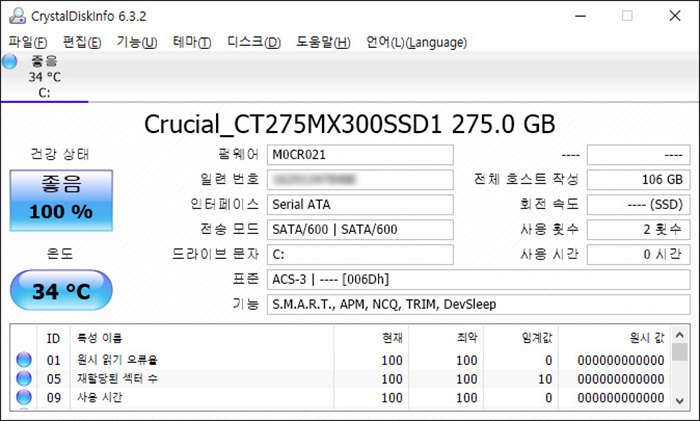Click the status circle for attribute 05
Viewport: 700px width, 421px height.
pos(24,379)
